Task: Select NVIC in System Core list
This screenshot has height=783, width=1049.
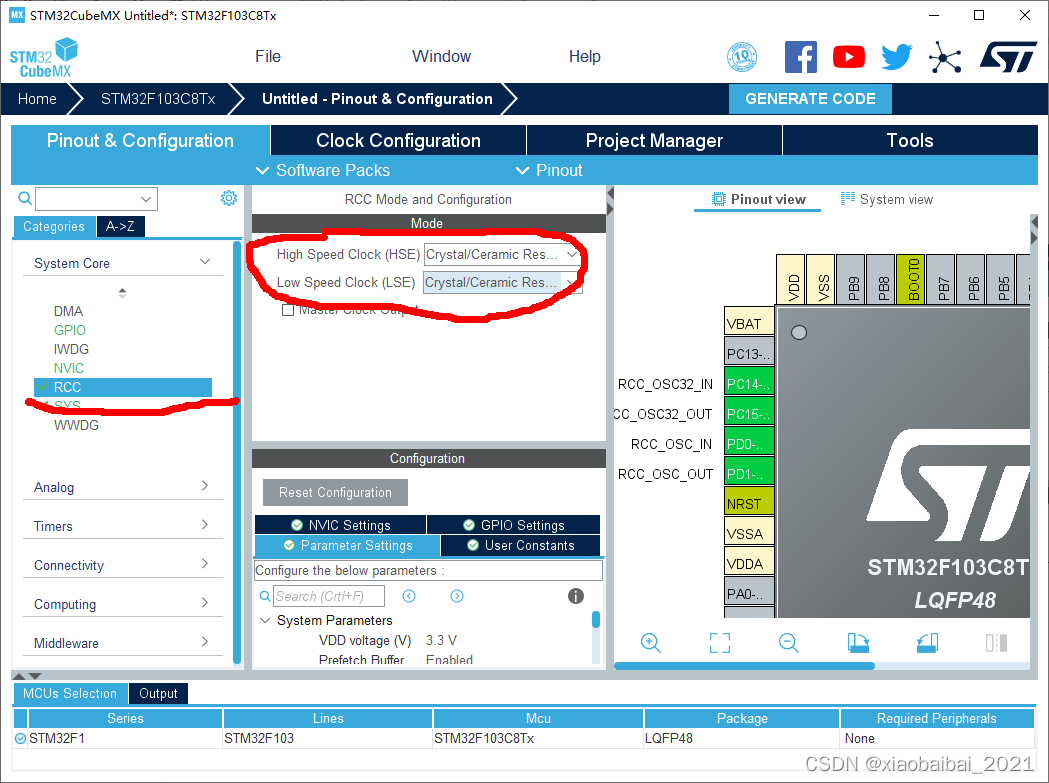Action: pyautogui.click(x=68, y=368)
